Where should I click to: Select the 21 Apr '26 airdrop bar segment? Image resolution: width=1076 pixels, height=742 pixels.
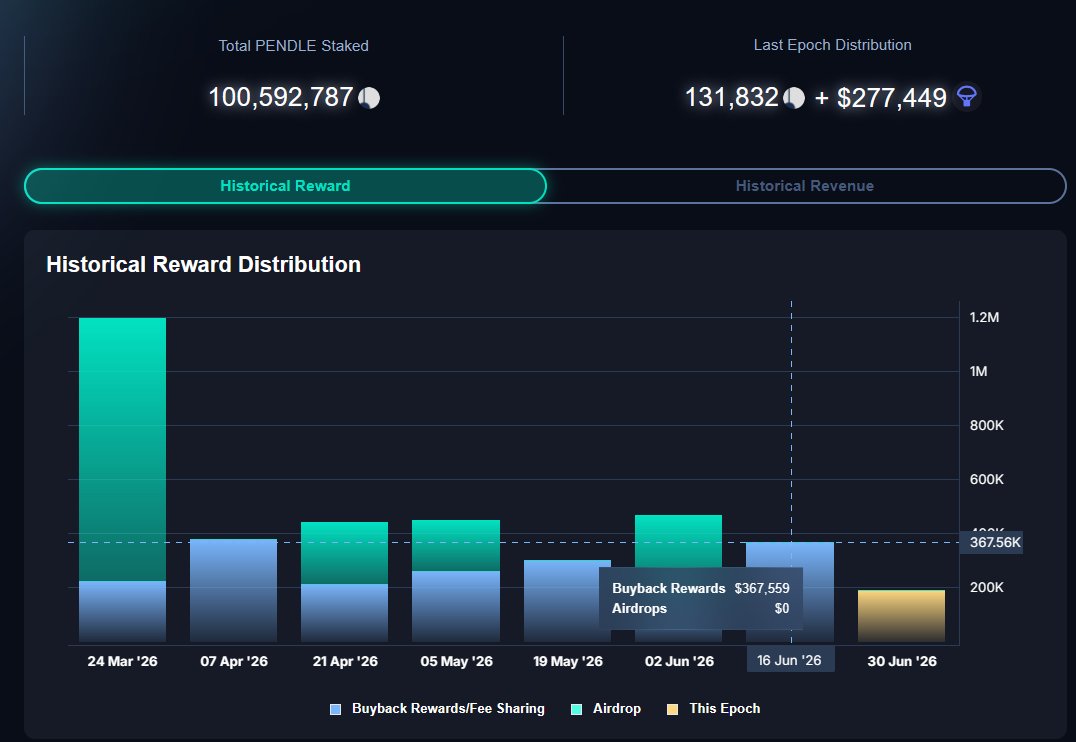[x=344, y=553]
